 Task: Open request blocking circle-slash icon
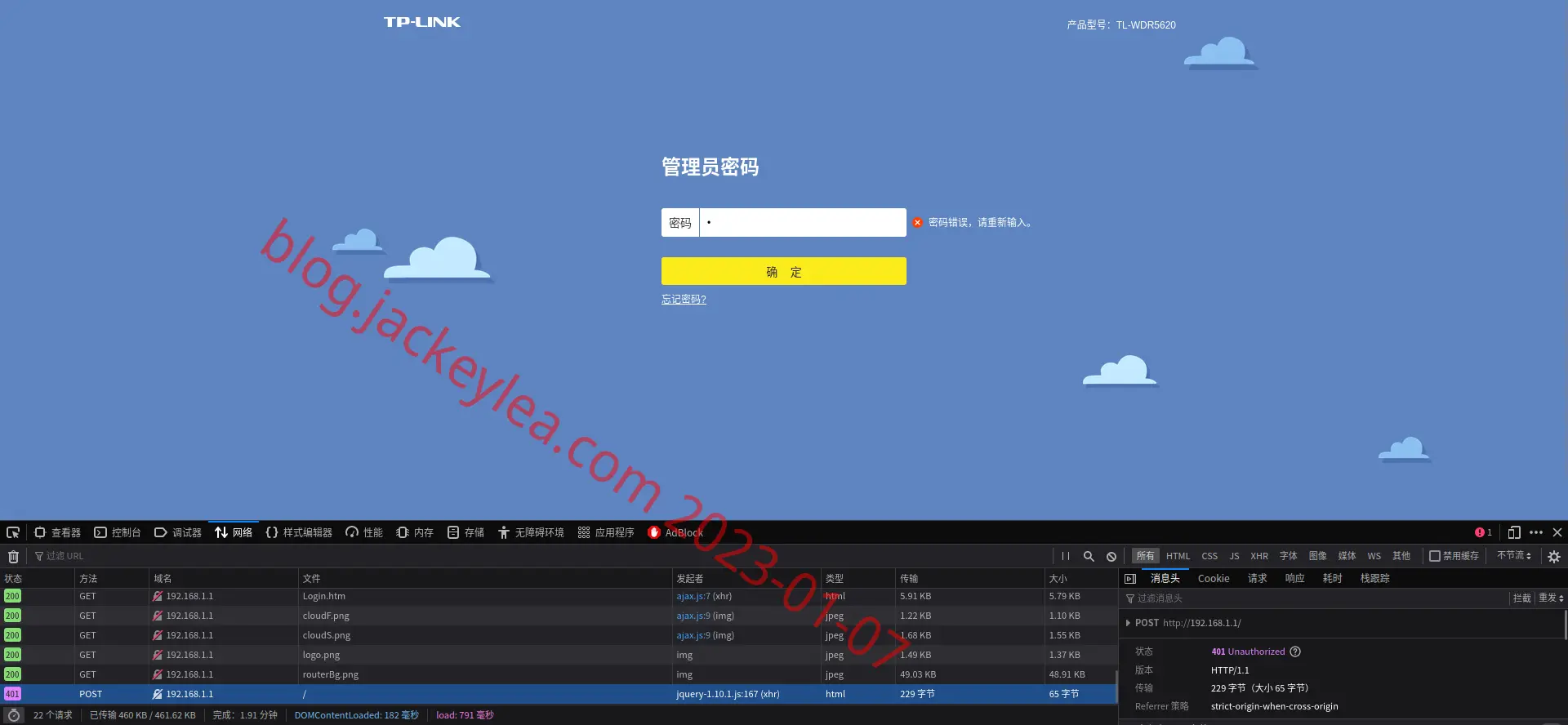[1111, 556]
